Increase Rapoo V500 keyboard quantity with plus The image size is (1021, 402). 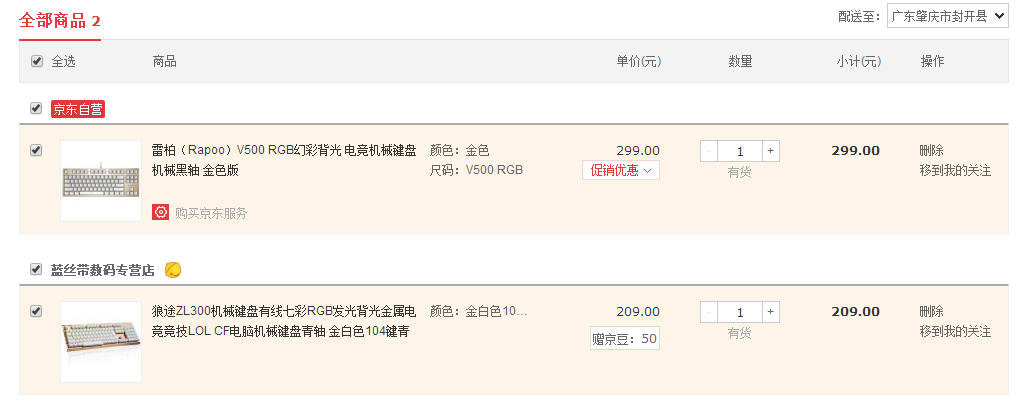point(770,151)
